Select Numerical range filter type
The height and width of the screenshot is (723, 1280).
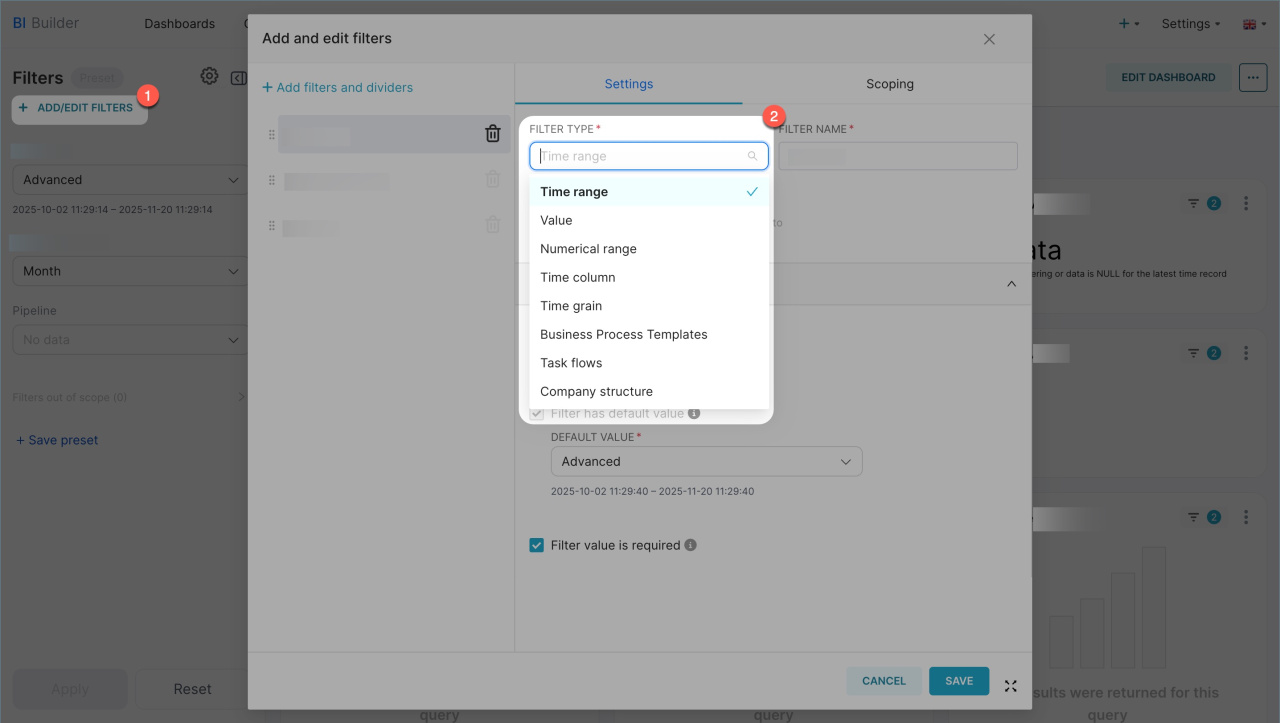588,249
